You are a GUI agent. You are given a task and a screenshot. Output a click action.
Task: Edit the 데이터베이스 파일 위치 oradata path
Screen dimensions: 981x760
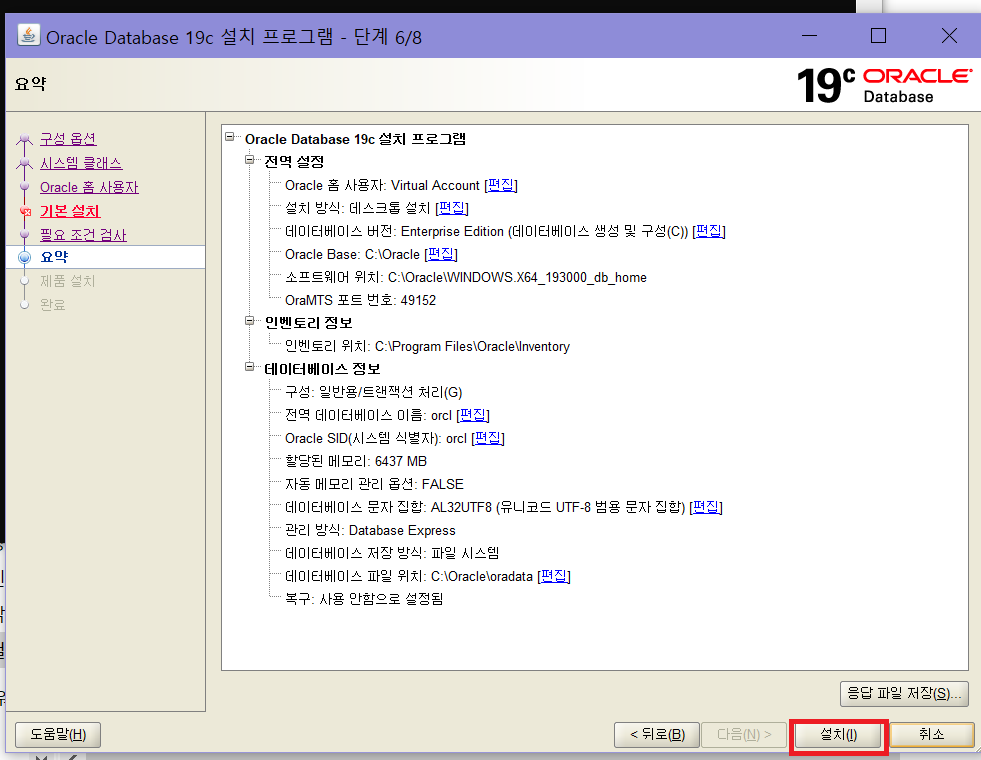click(554, 576)
